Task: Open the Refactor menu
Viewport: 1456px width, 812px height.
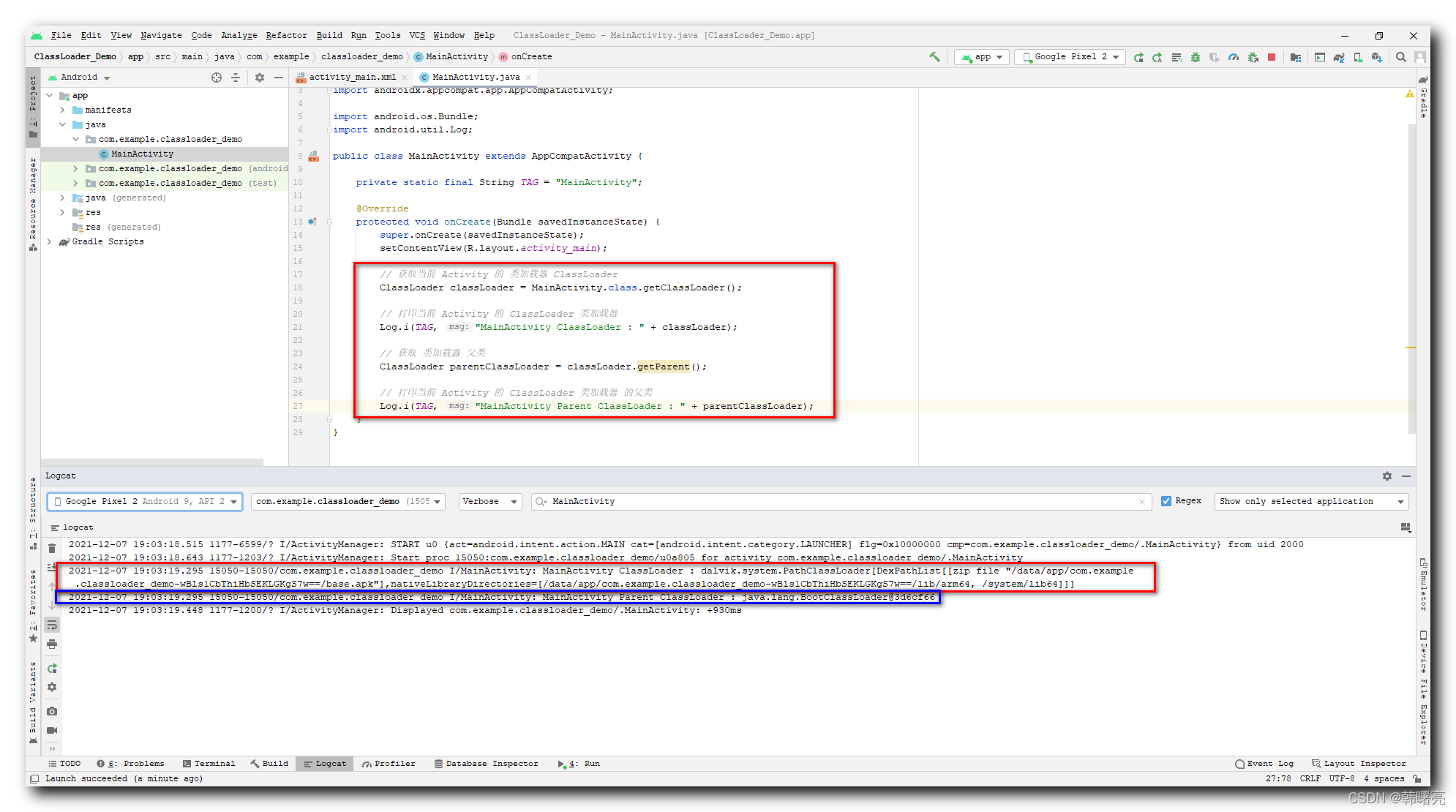Action: 286,35
